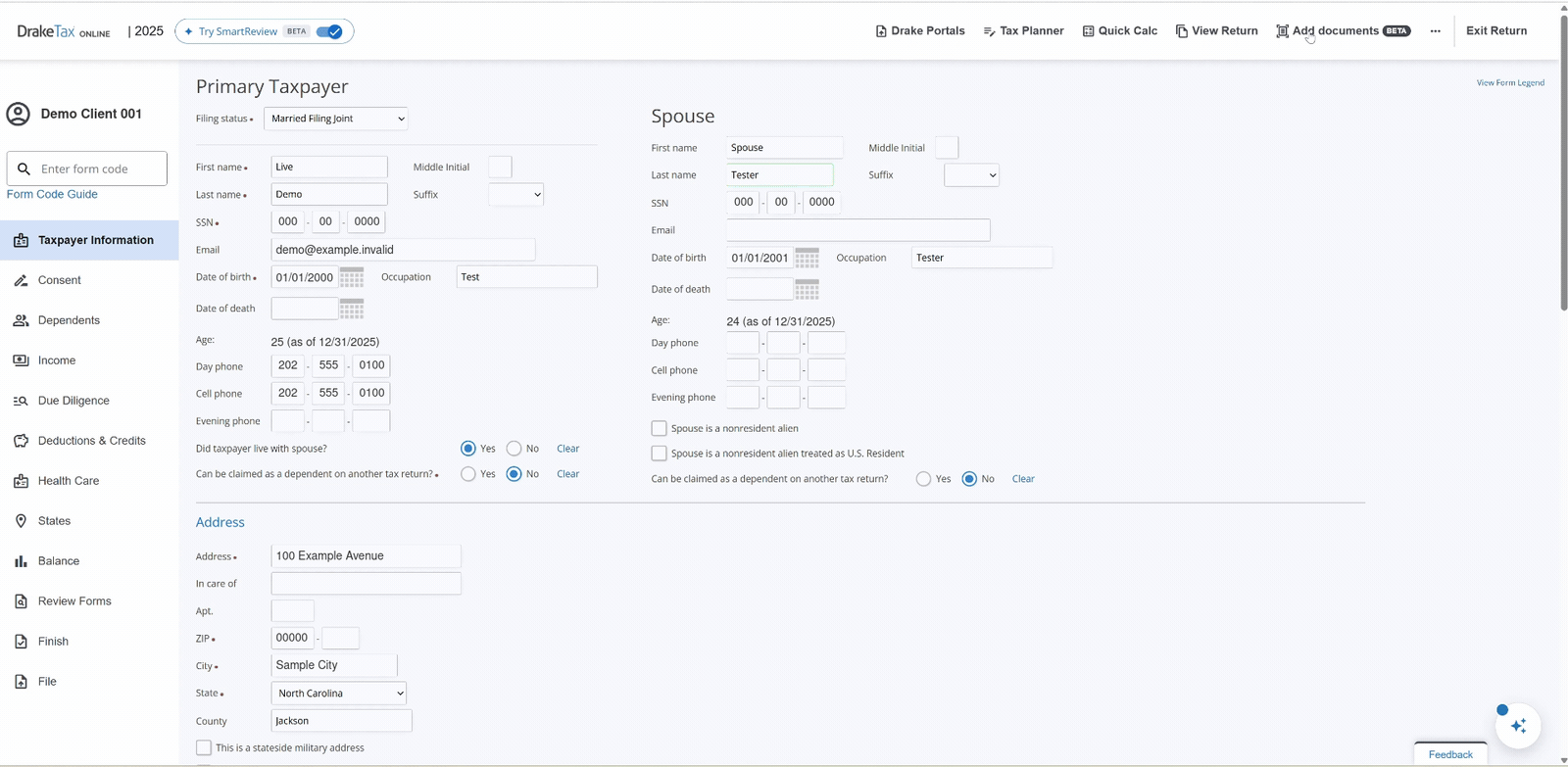The width and height of the screenshot is (1568, 767).
Task: Open the spouse date of birth calendar picker
Action: (x=808, y=258)
